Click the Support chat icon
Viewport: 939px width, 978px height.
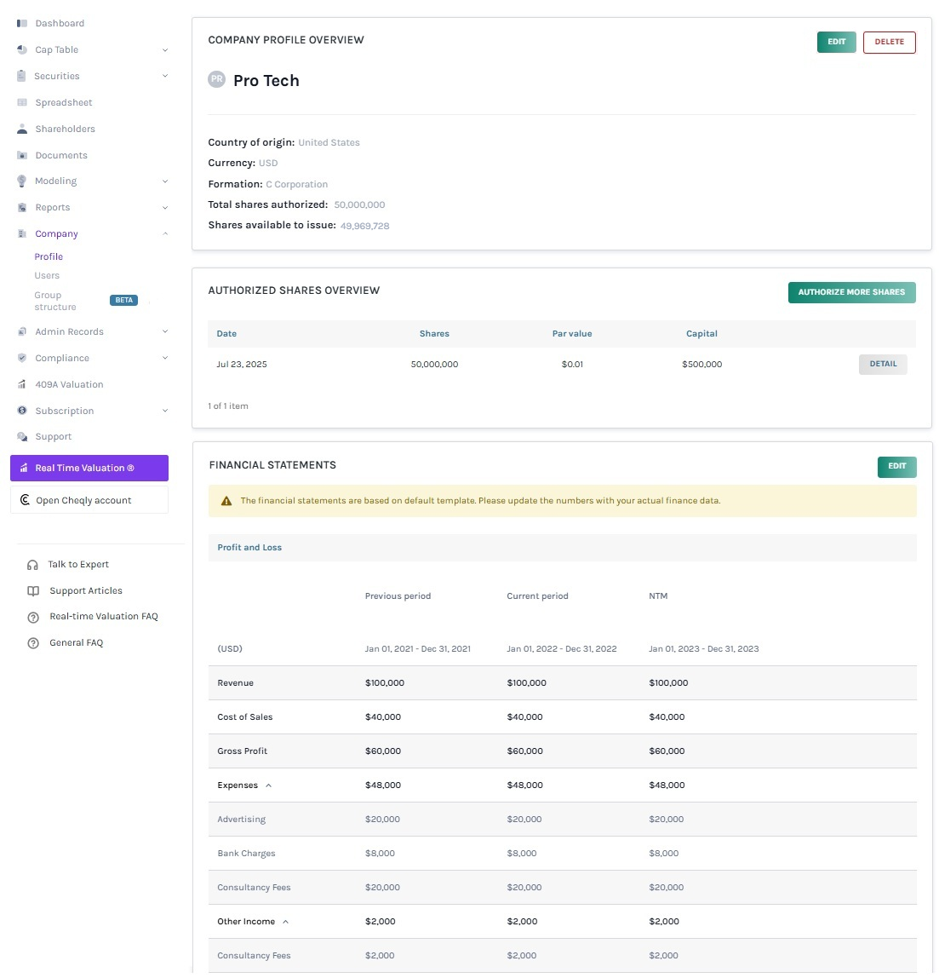(22, 437)
